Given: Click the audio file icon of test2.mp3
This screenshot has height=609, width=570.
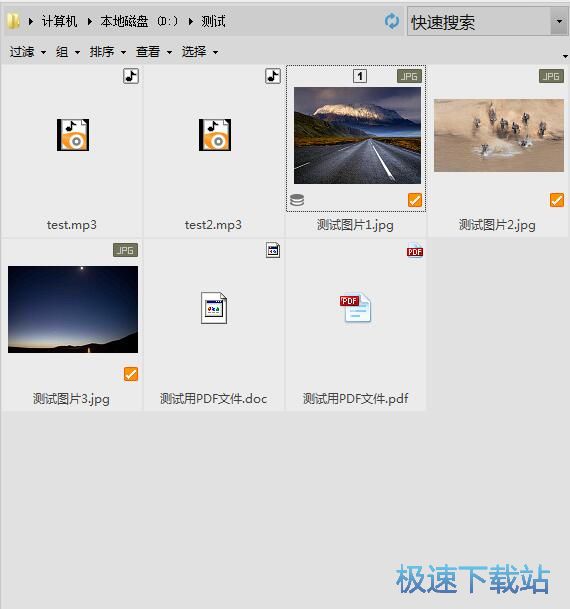Looking at the screenshot, I should (215, 135).
